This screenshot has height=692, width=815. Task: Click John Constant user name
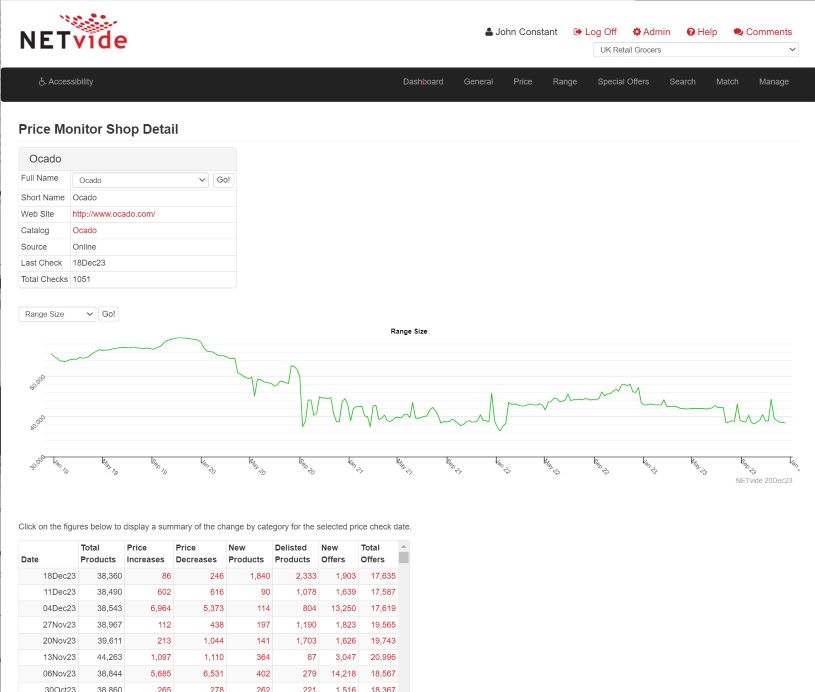click(x=526, y=32)
